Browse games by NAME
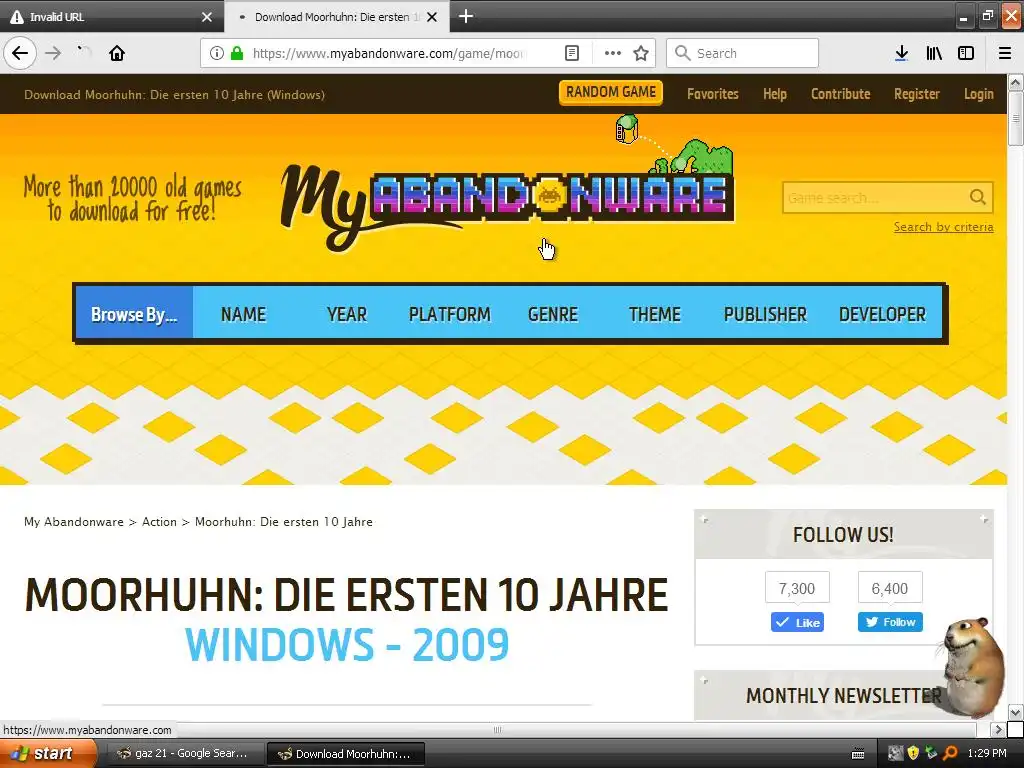This screenshot has width=1024, height=768. [x=244, y=314]
